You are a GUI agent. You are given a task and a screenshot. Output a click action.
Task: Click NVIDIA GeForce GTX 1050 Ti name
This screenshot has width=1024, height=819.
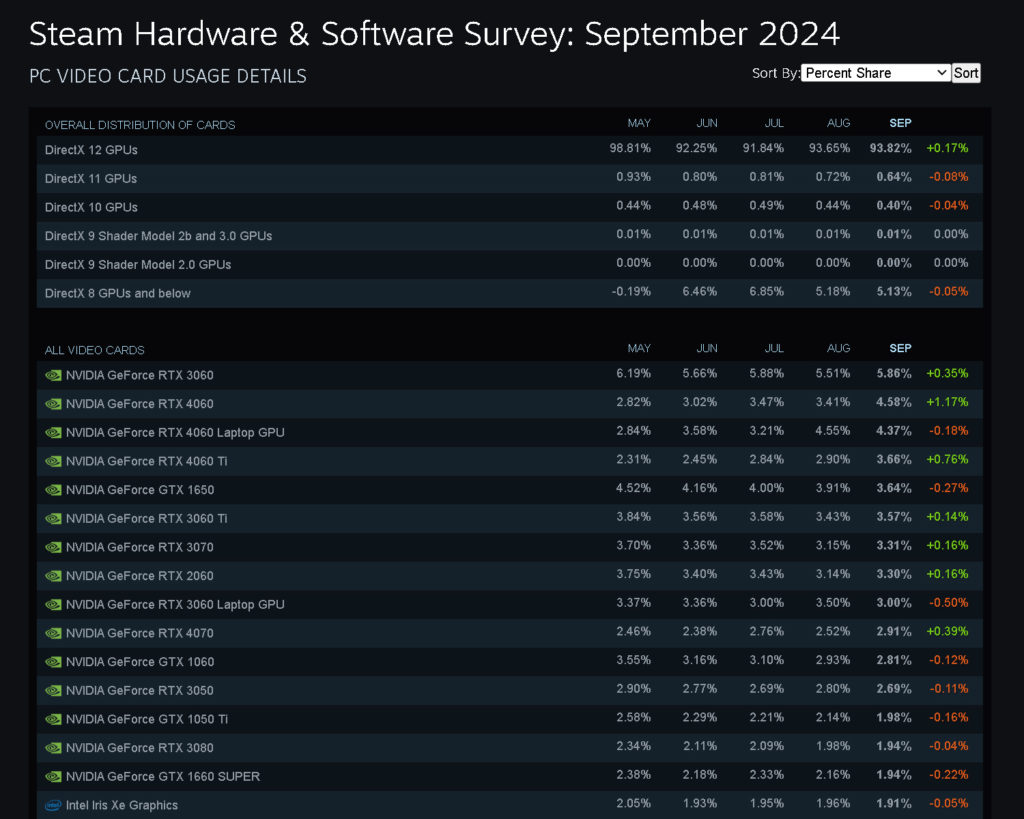[147, 720]
